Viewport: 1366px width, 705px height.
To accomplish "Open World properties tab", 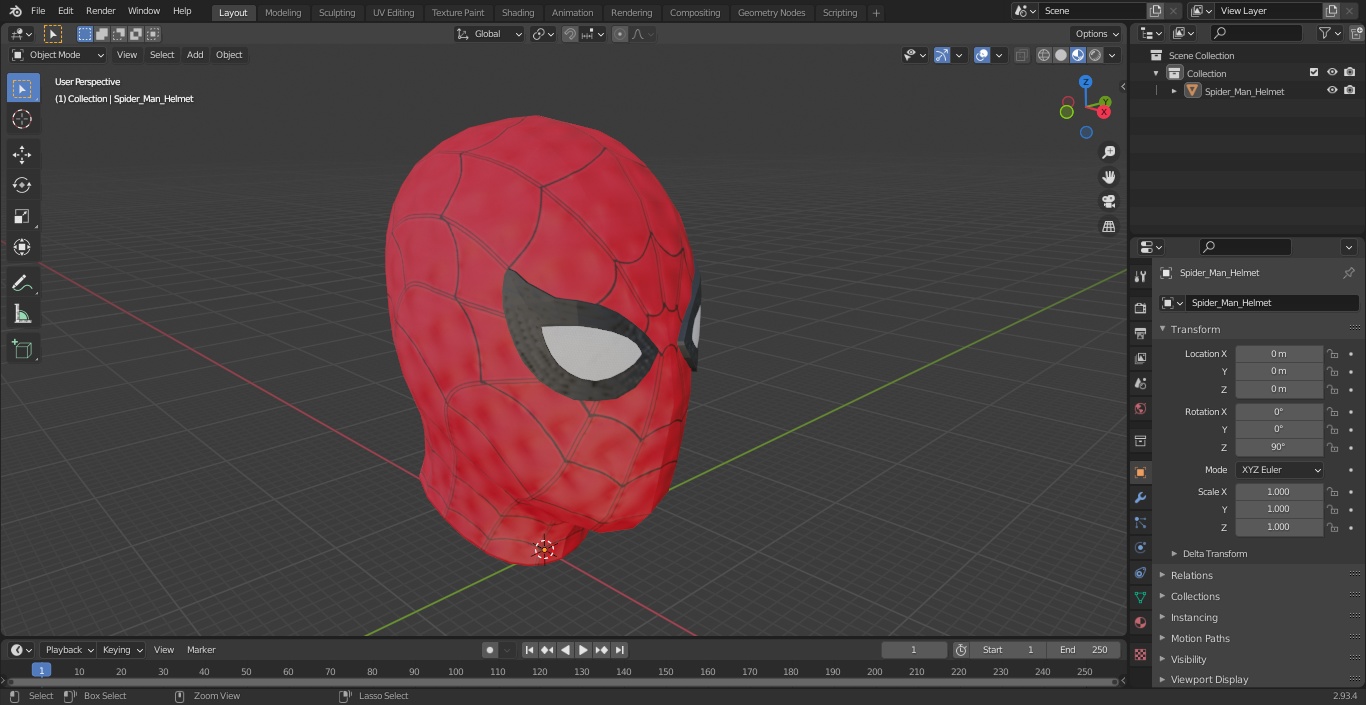I will [1140, 408].
